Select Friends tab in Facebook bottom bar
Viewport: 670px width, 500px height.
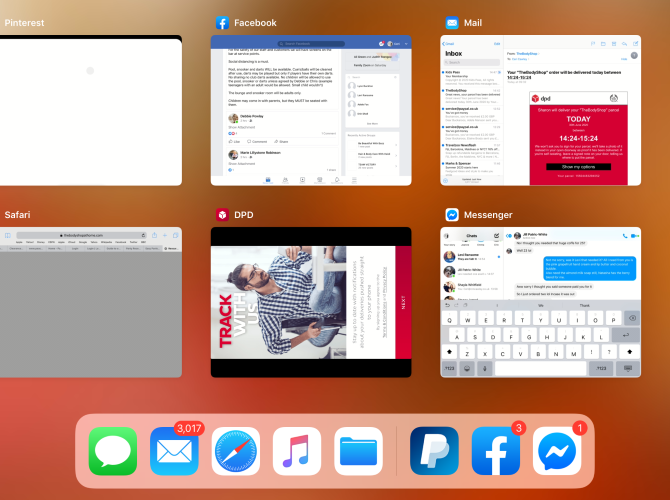click(x=285, y=180)
